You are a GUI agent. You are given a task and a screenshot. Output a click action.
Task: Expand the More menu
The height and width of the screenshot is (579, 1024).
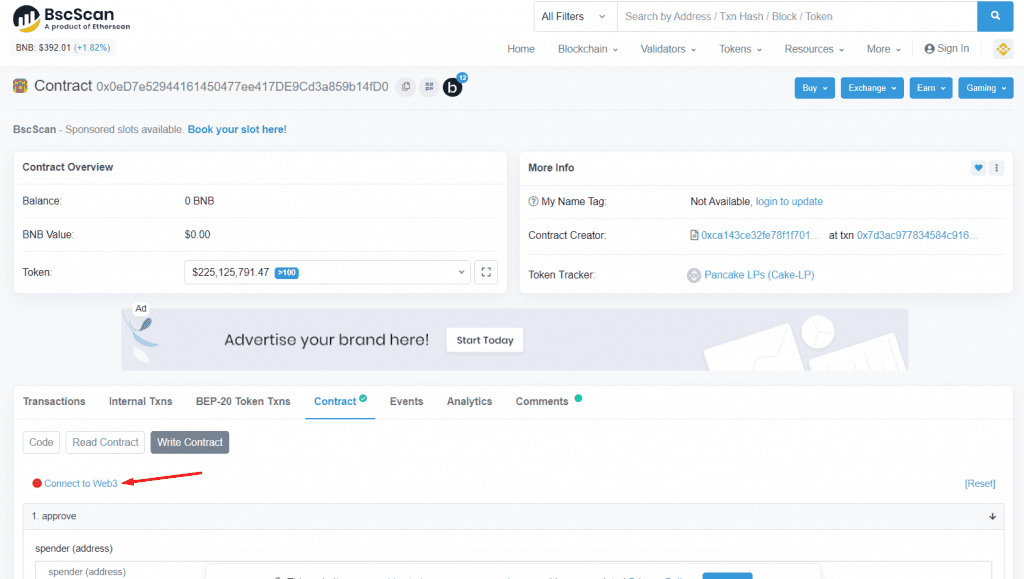[884, 49]
